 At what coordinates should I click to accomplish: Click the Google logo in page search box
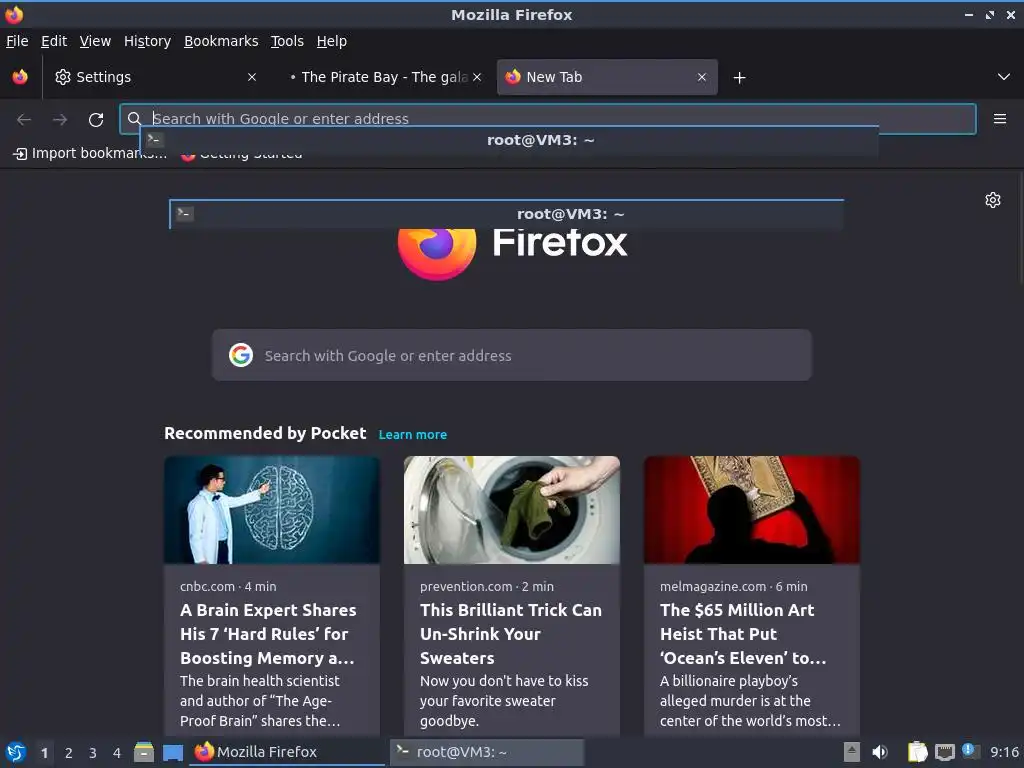(241, 355)
